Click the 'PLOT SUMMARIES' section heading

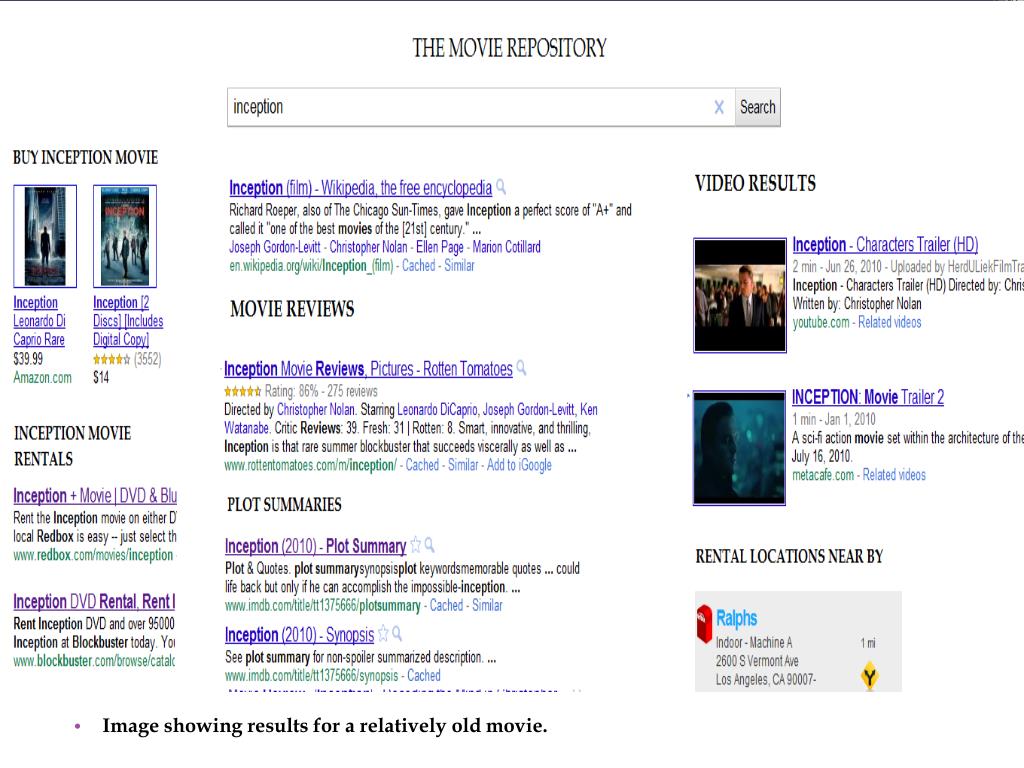[284, 505]
